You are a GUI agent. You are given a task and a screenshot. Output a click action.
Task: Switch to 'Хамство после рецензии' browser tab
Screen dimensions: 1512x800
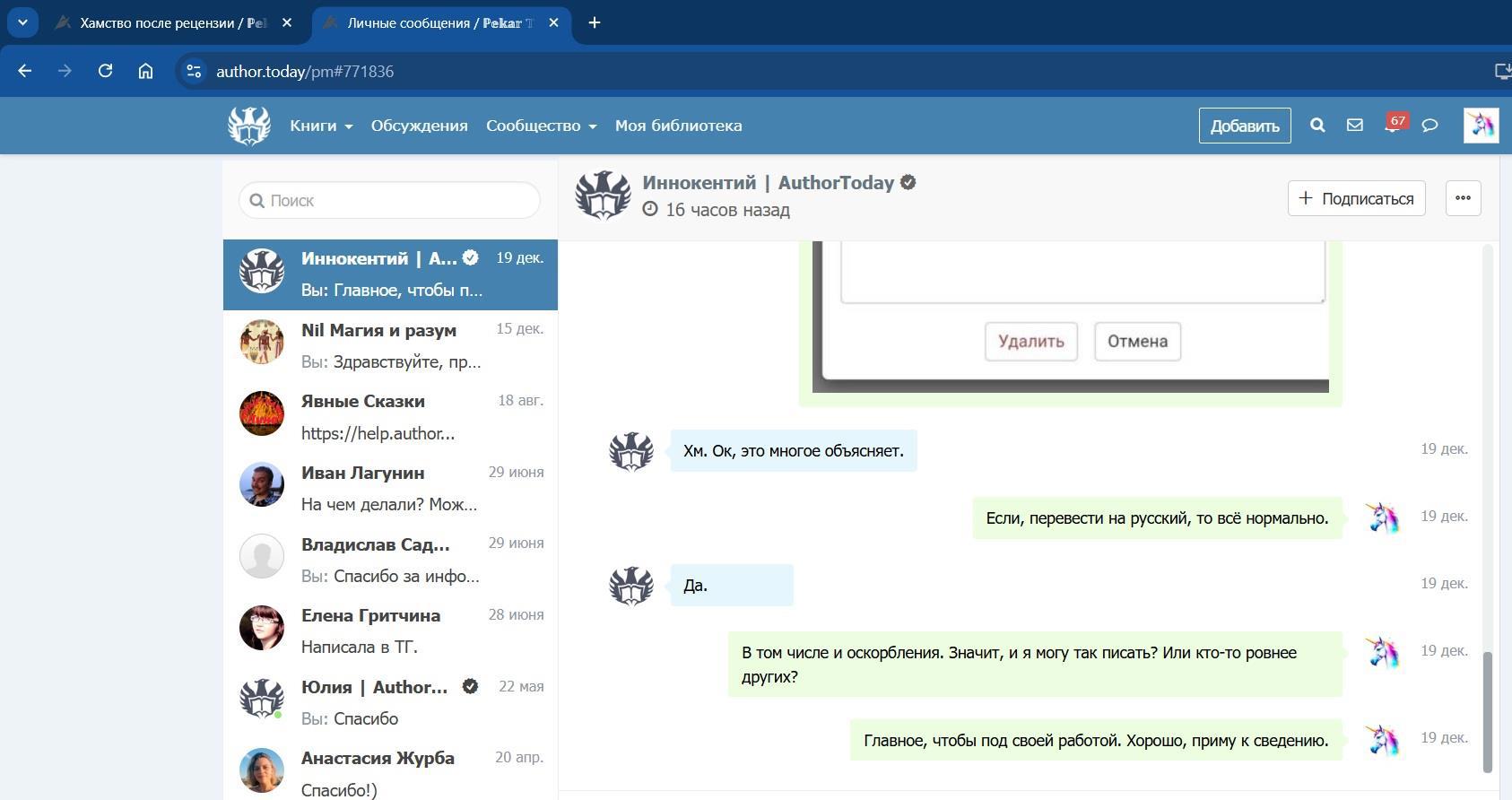174,22
